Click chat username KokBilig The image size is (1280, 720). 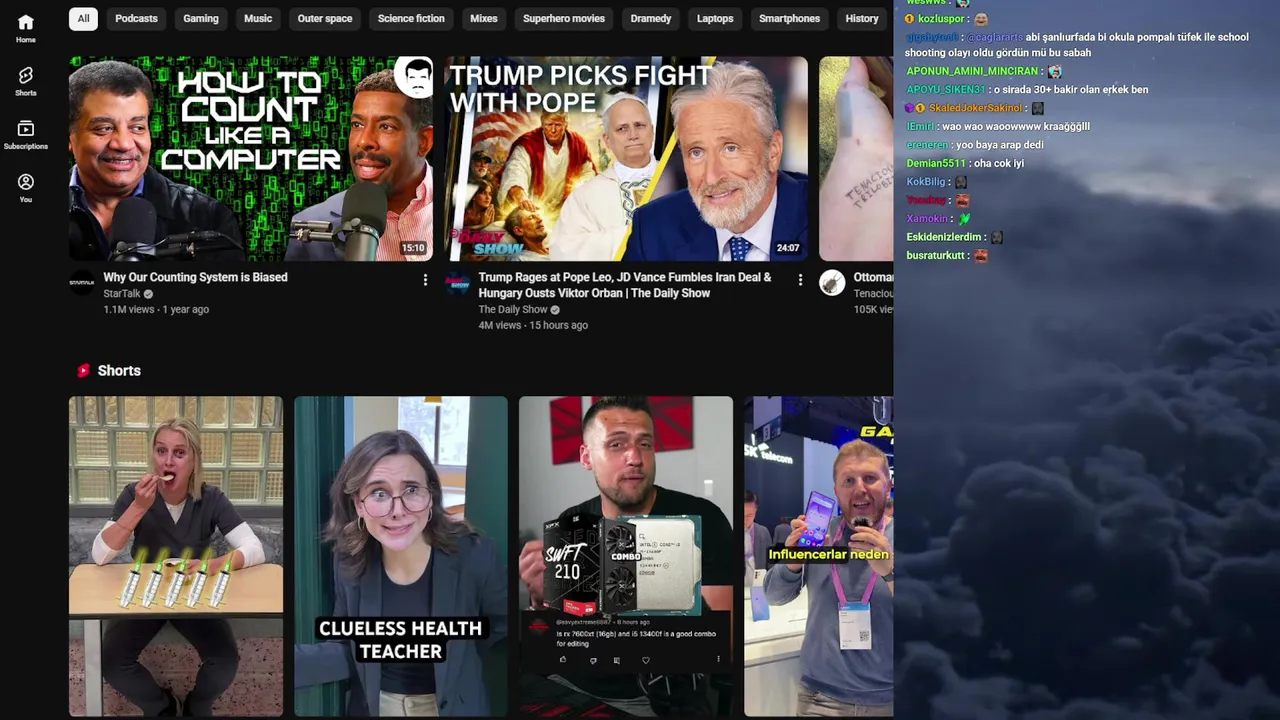click(x=926, y=182)
